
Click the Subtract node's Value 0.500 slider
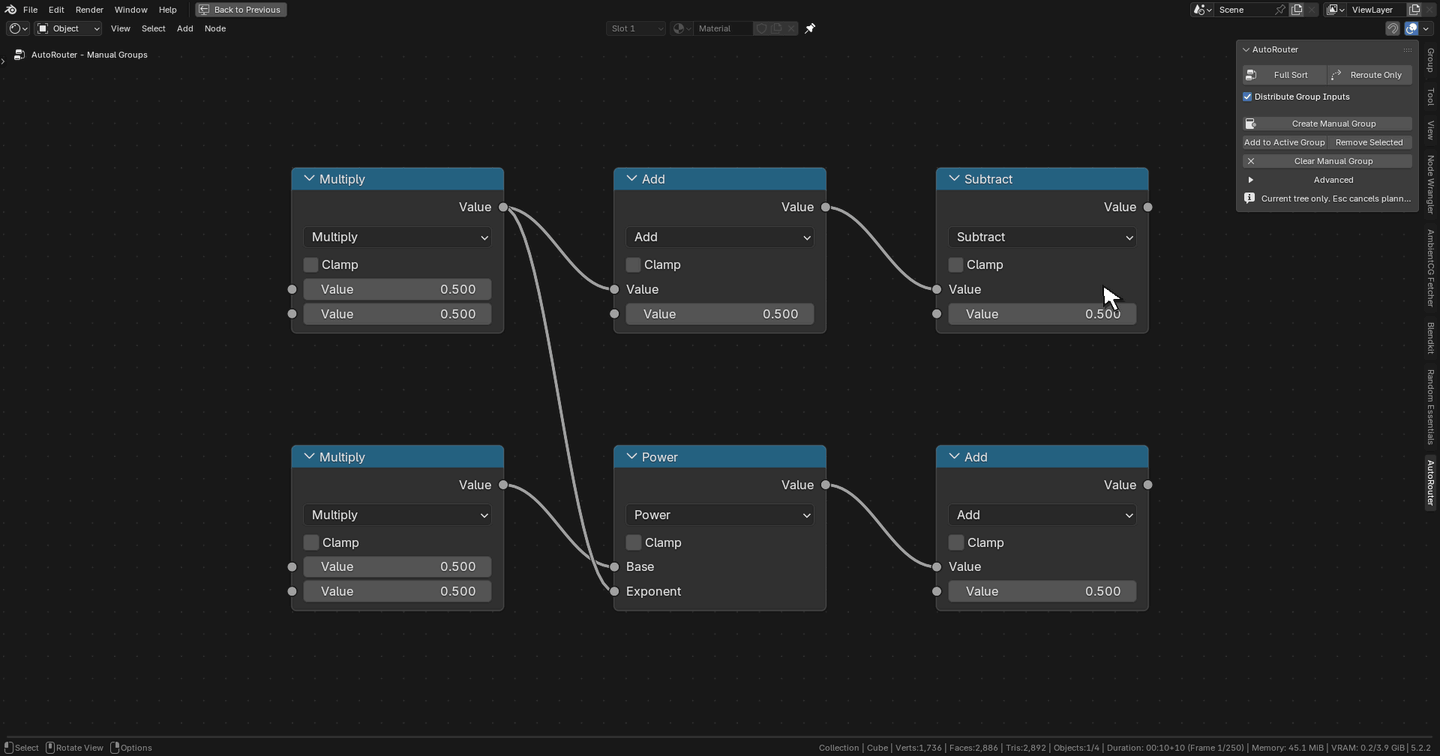(x=1042, y=314)
